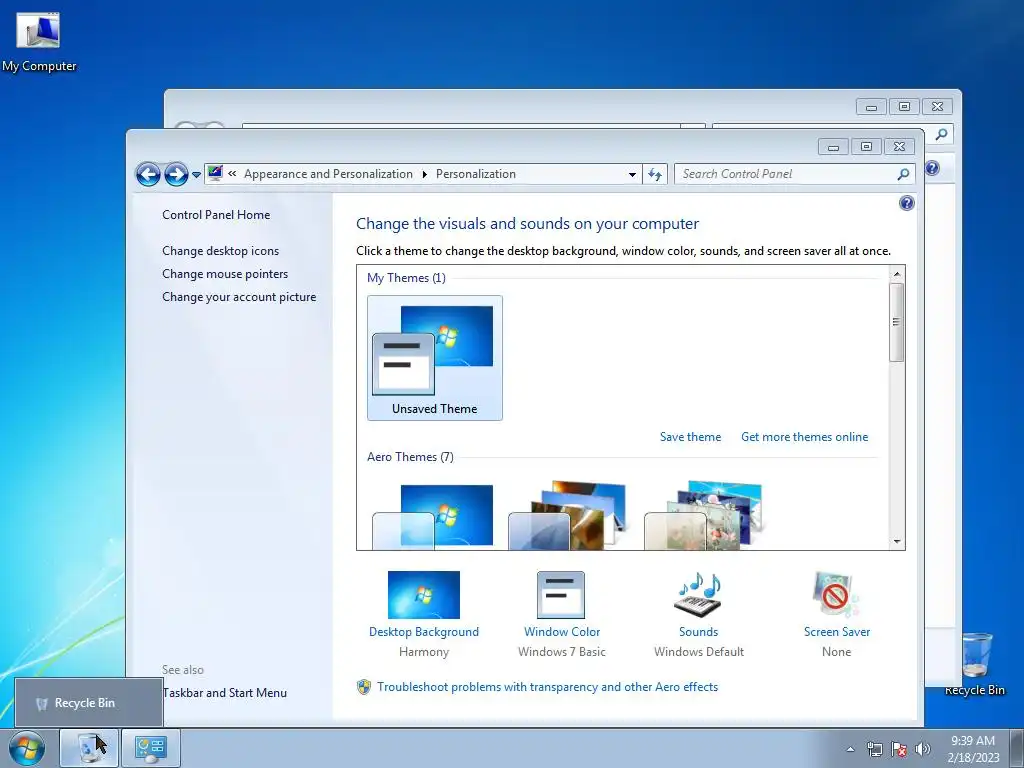
Task: Click Troubleshoot problems with transparency link
Action: click(547, 687)
